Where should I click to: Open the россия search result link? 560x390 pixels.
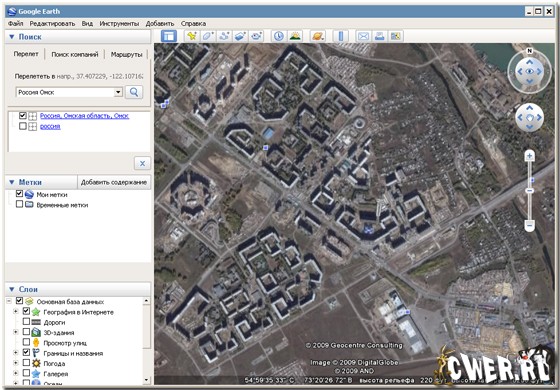(x=50, y=126)
